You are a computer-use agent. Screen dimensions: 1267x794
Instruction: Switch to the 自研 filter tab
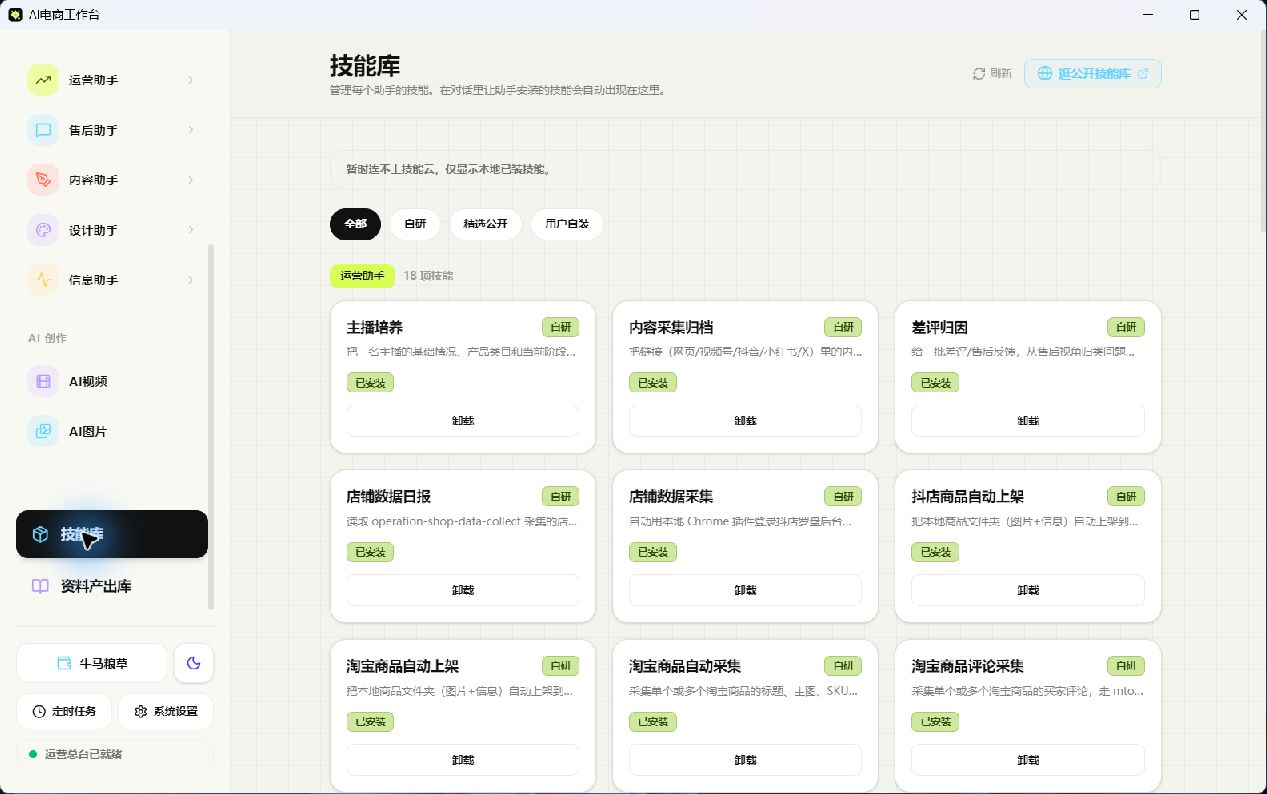point(415,224)
